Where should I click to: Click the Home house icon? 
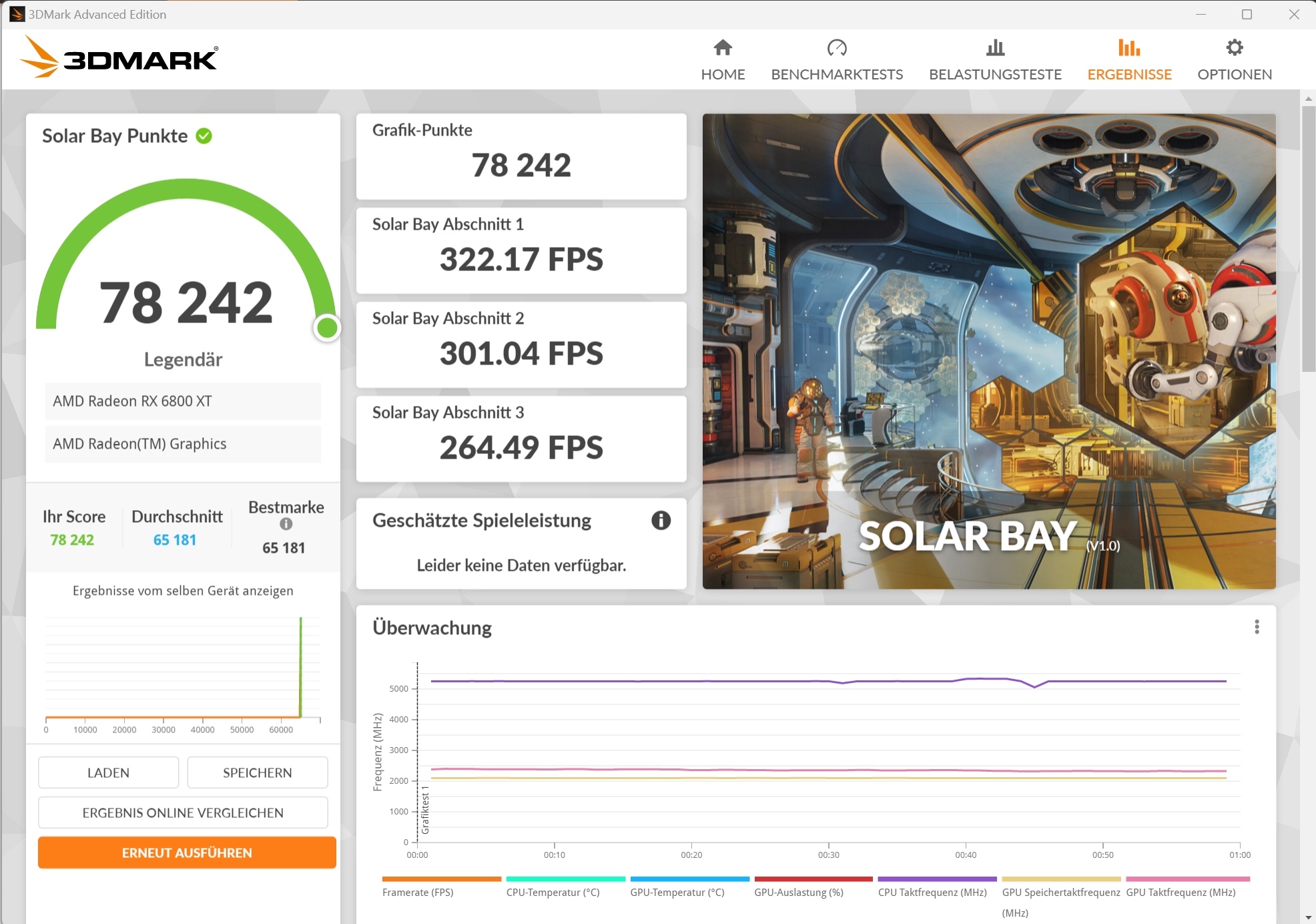tap(723, 48)
